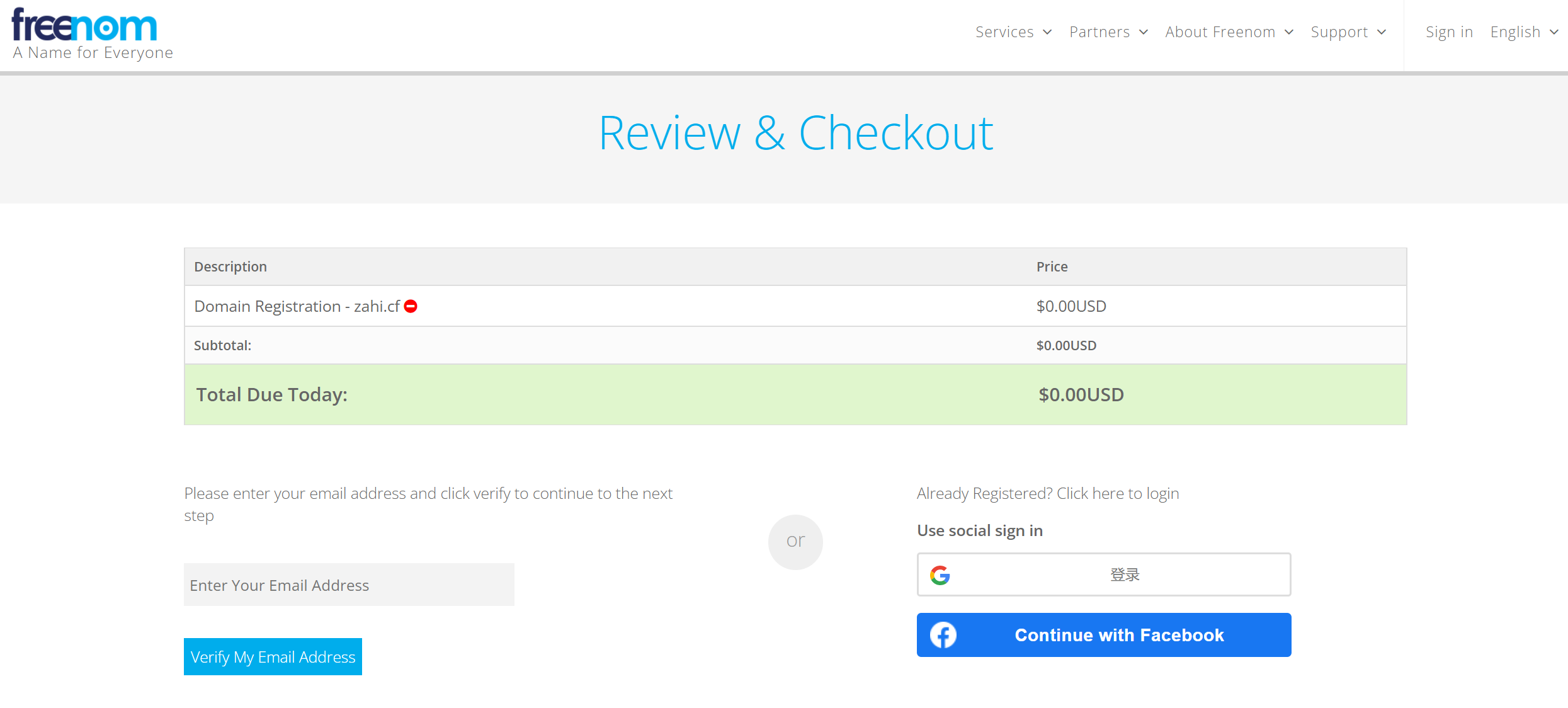Viewport: 1568px width, 708px height.
Task: Sign in with Google button
Action: [x=1103, y=574]
